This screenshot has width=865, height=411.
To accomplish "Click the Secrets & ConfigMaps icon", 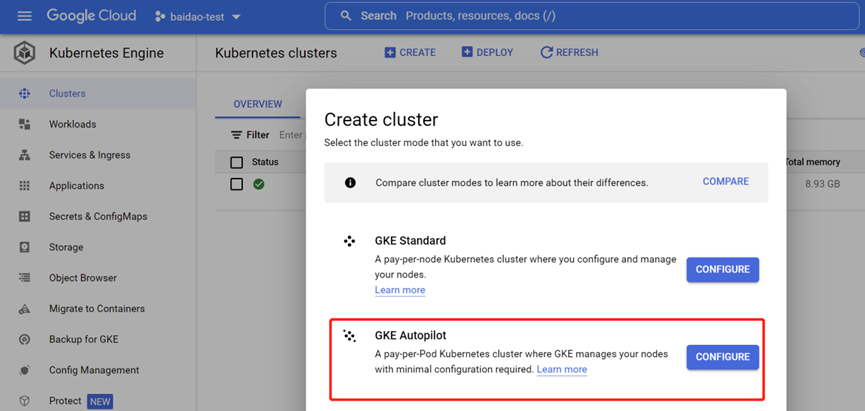I will coord(24,217).
